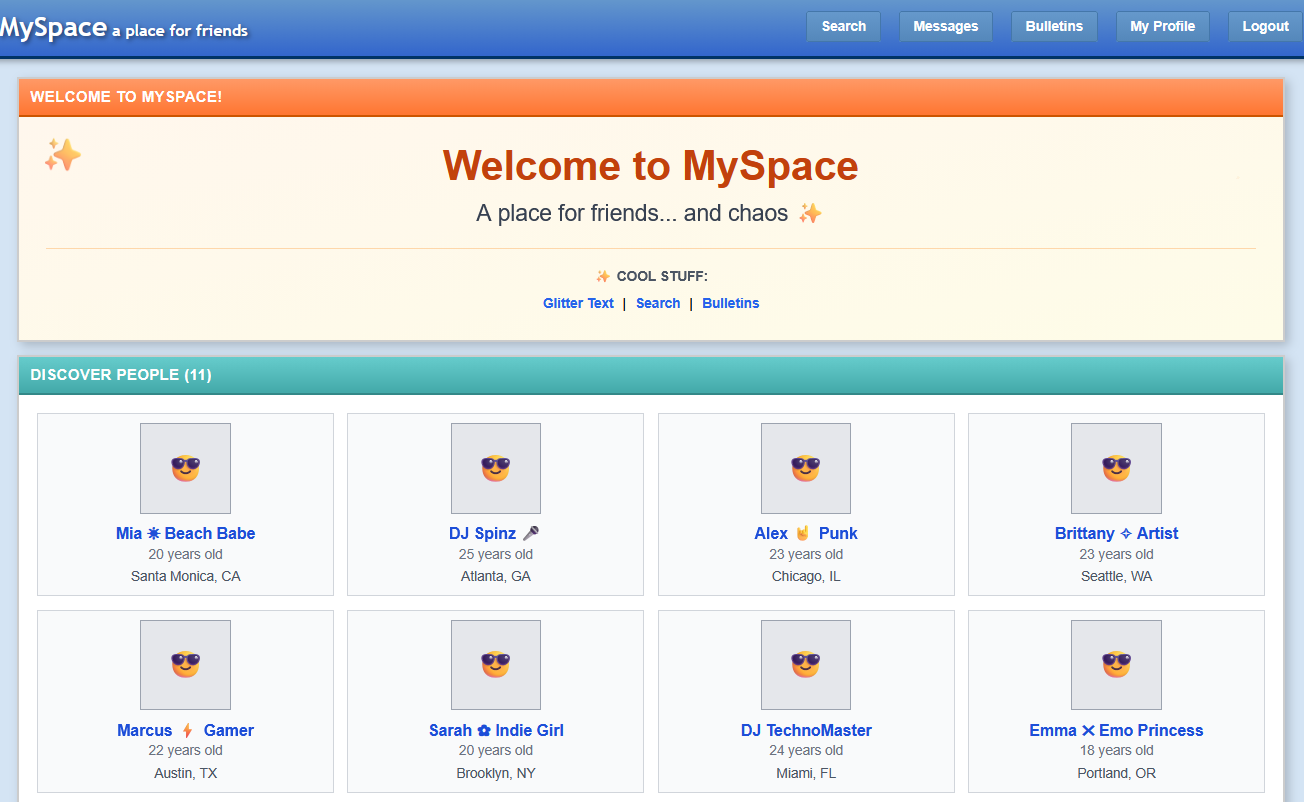Open DJ TechnoMaster's avatar picture
Viewport: 1304px width, 802px height.
click(806, 664)
